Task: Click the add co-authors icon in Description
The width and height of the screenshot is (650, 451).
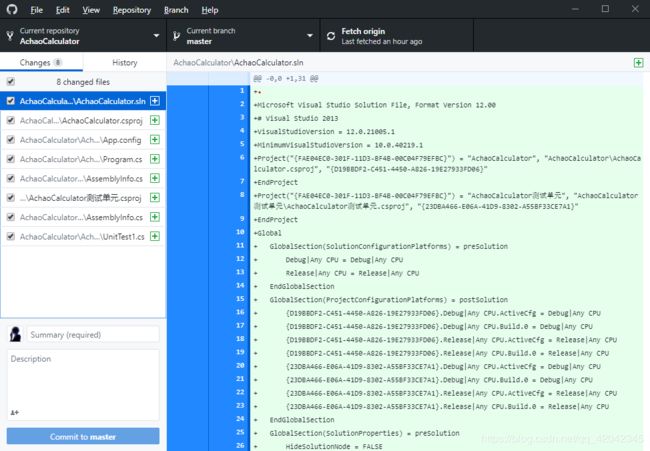Action: pos(15,412)
